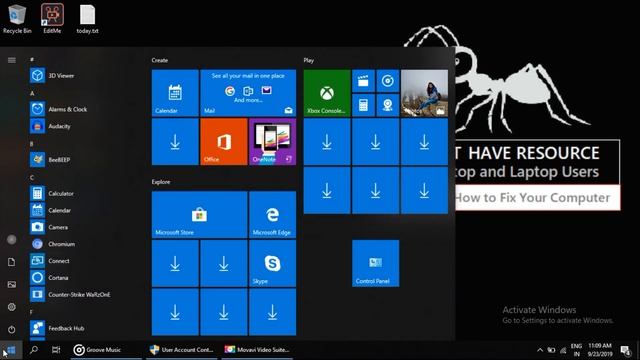Open the Movies & TV small tile
This screenshot has height=360, width=640.
pos(363,81)
